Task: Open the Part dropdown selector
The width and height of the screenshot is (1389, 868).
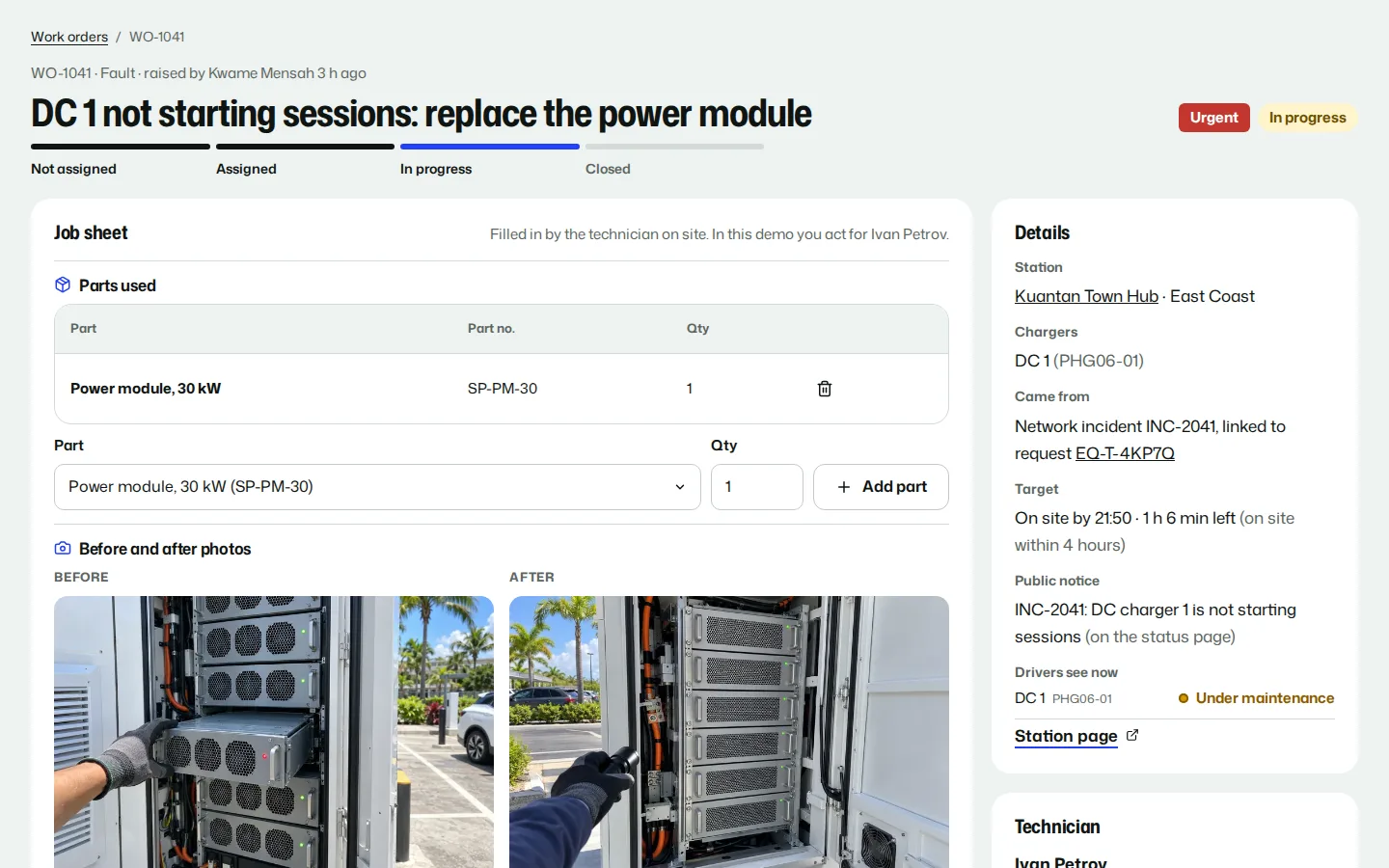Action: click(x=377, y=487)
